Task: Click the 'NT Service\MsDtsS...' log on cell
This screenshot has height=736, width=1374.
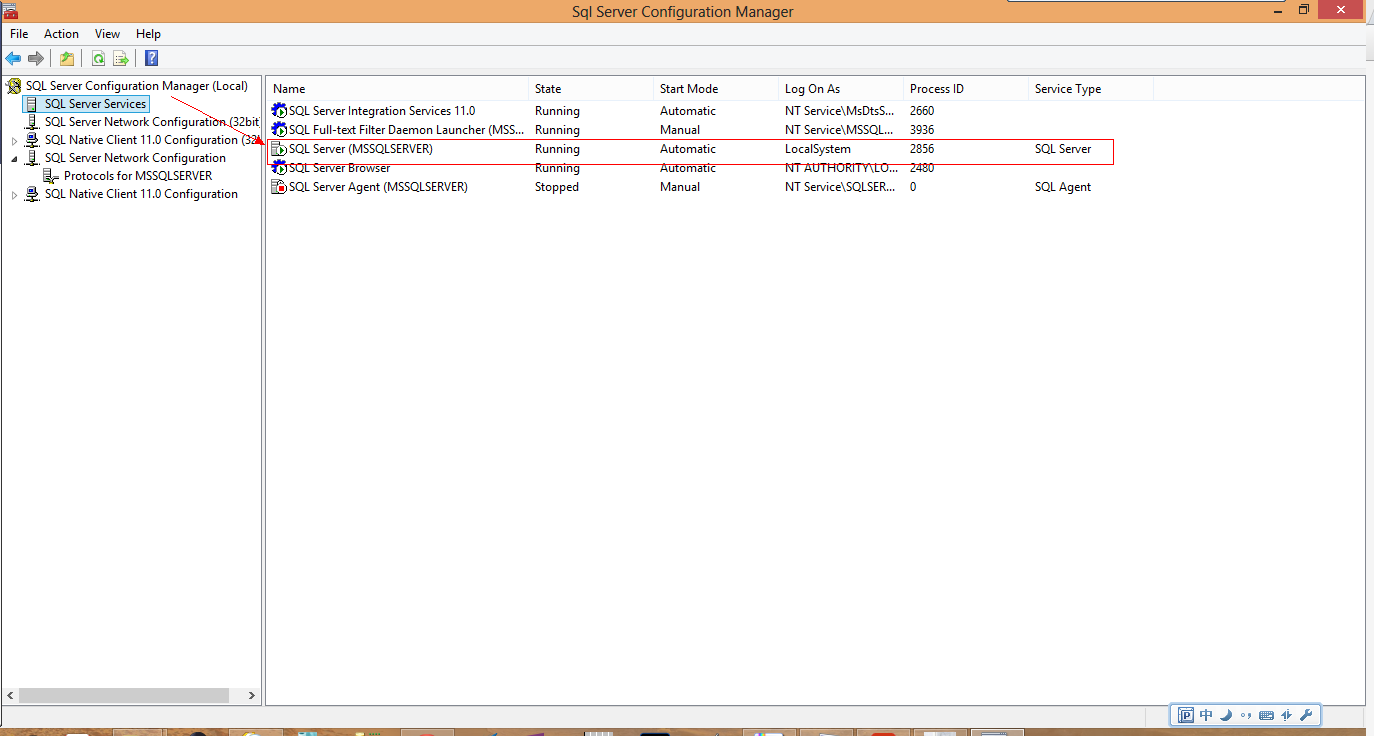Action: [x=840, y=111]
